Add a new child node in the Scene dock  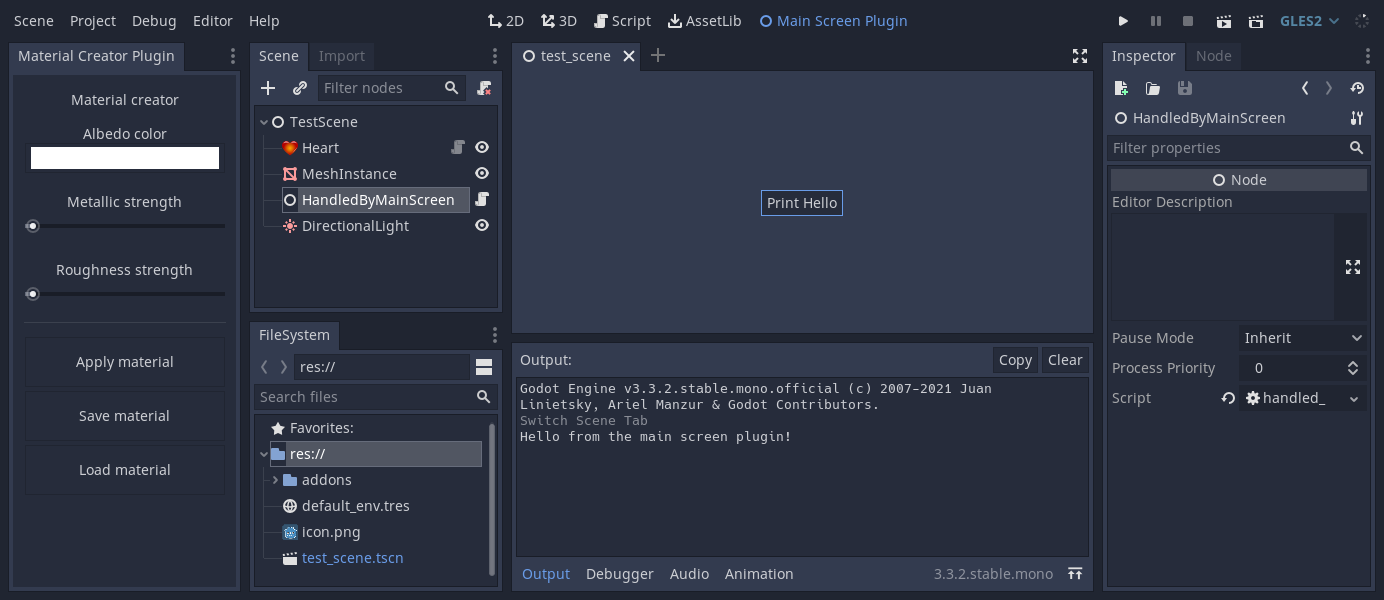(268, 88)
